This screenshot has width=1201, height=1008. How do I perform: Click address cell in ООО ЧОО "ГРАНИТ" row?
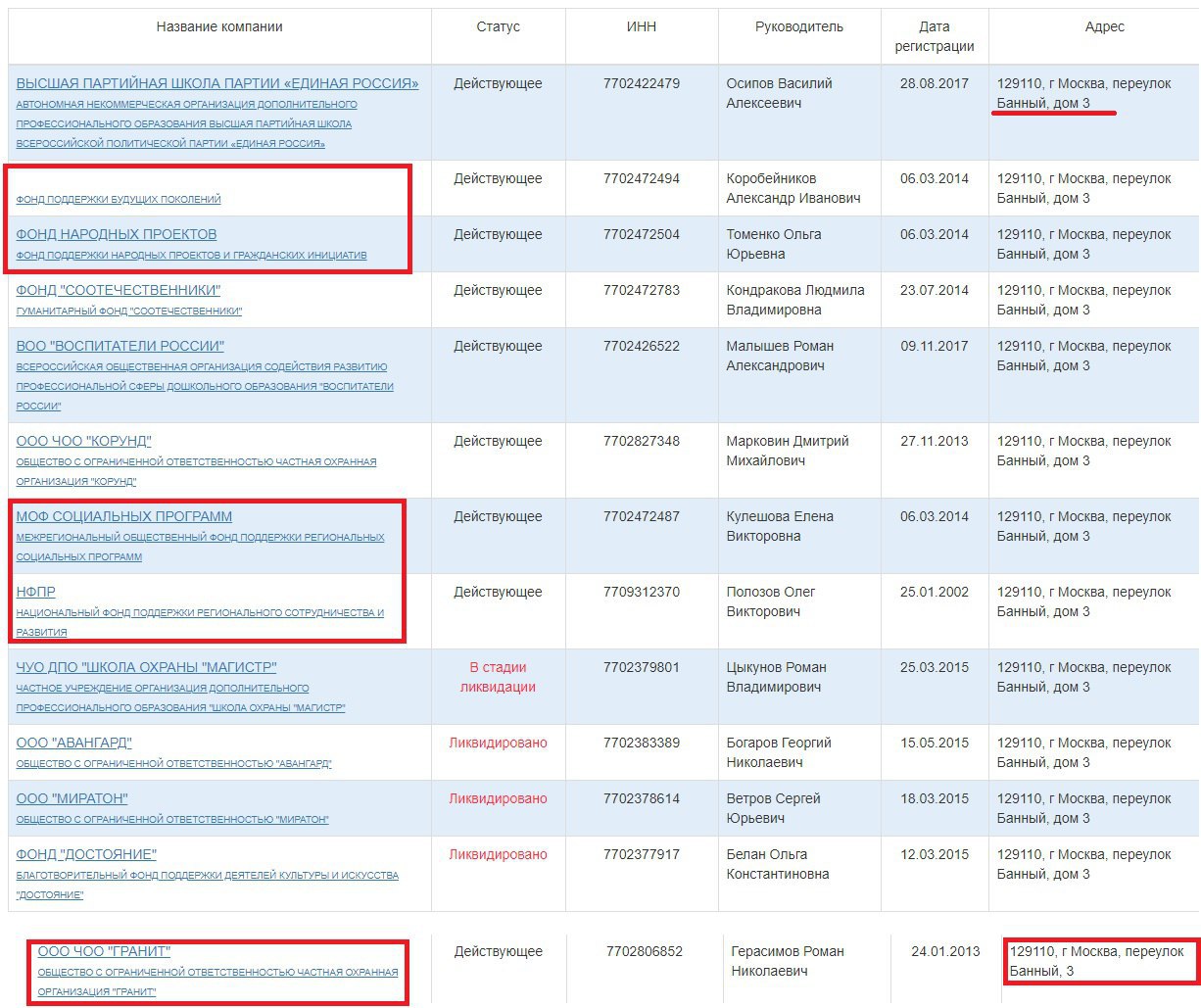pyautogui.click(x=1097, y=961)
